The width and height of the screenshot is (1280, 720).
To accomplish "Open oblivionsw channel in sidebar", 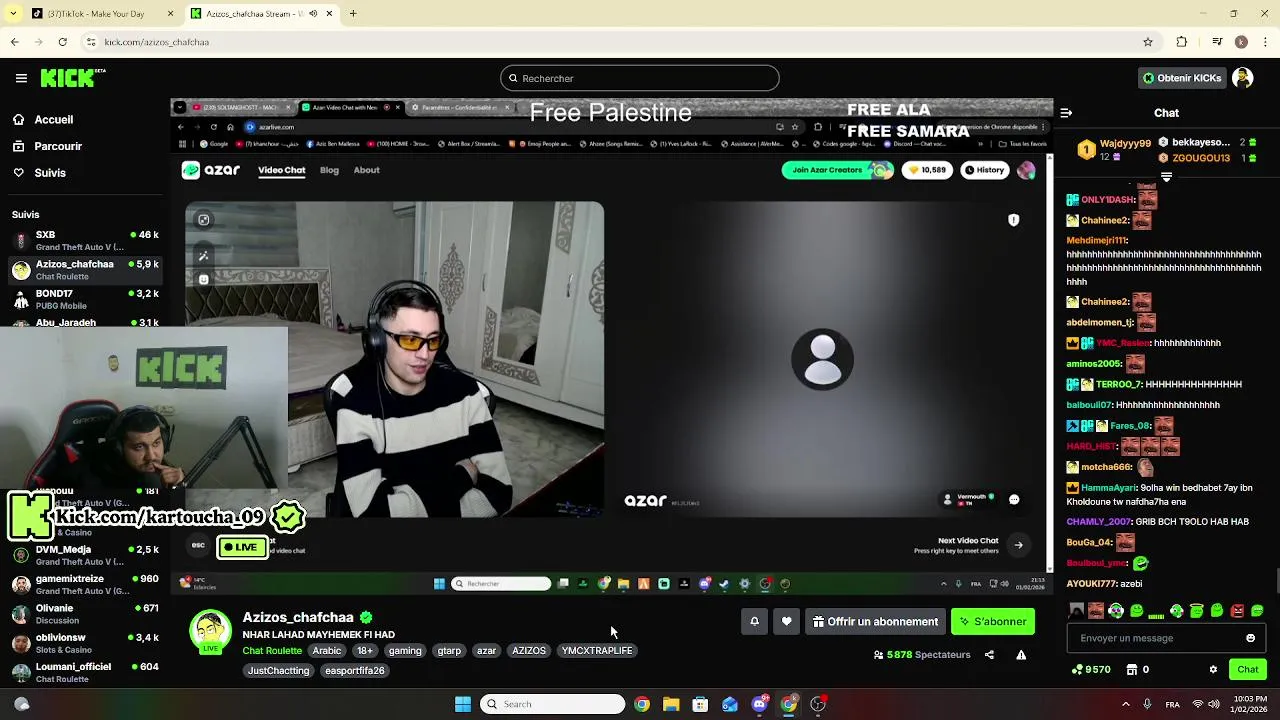I will 85,643.
